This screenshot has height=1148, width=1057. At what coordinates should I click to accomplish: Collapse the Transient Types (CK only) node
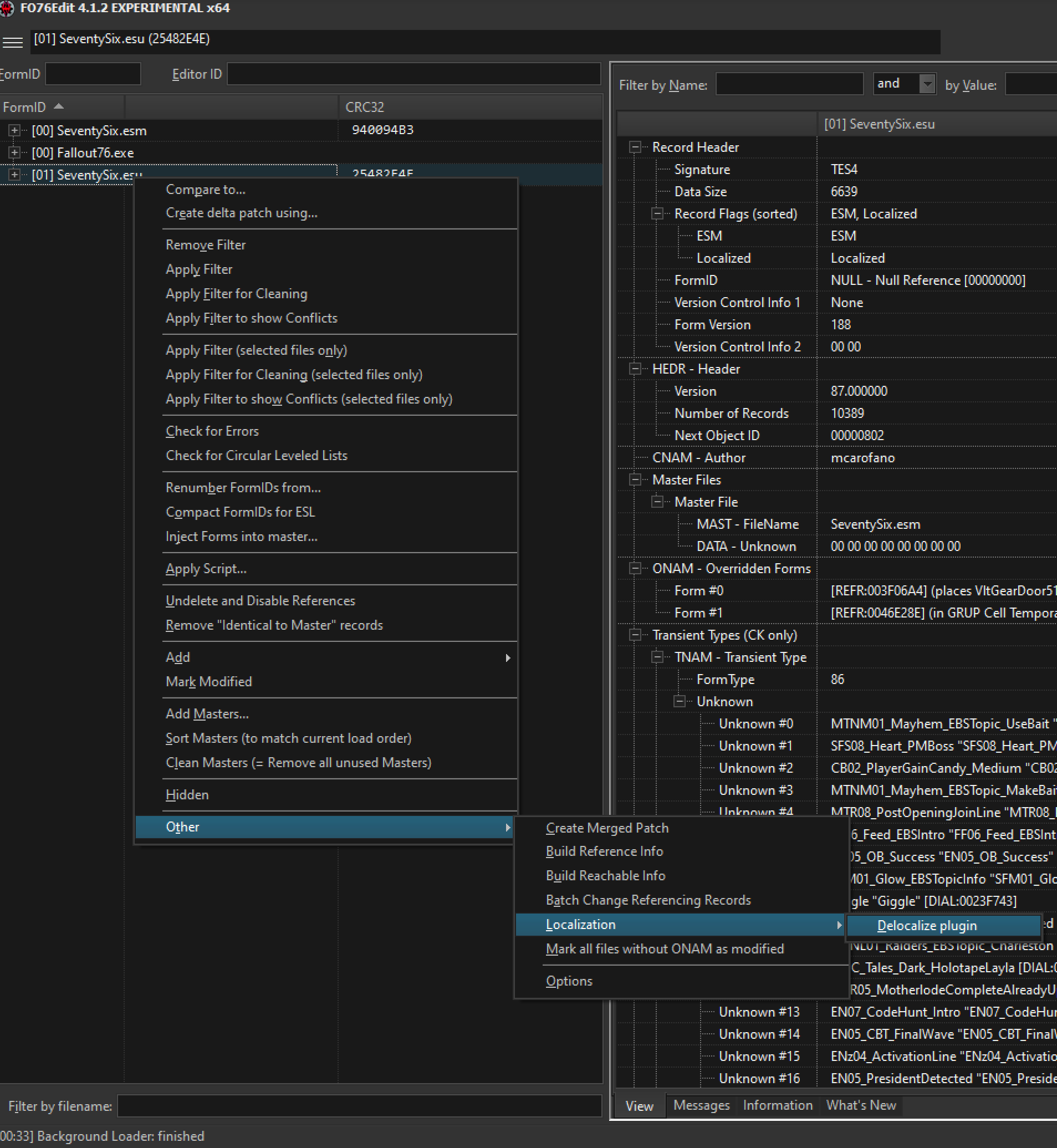[635, 635]
